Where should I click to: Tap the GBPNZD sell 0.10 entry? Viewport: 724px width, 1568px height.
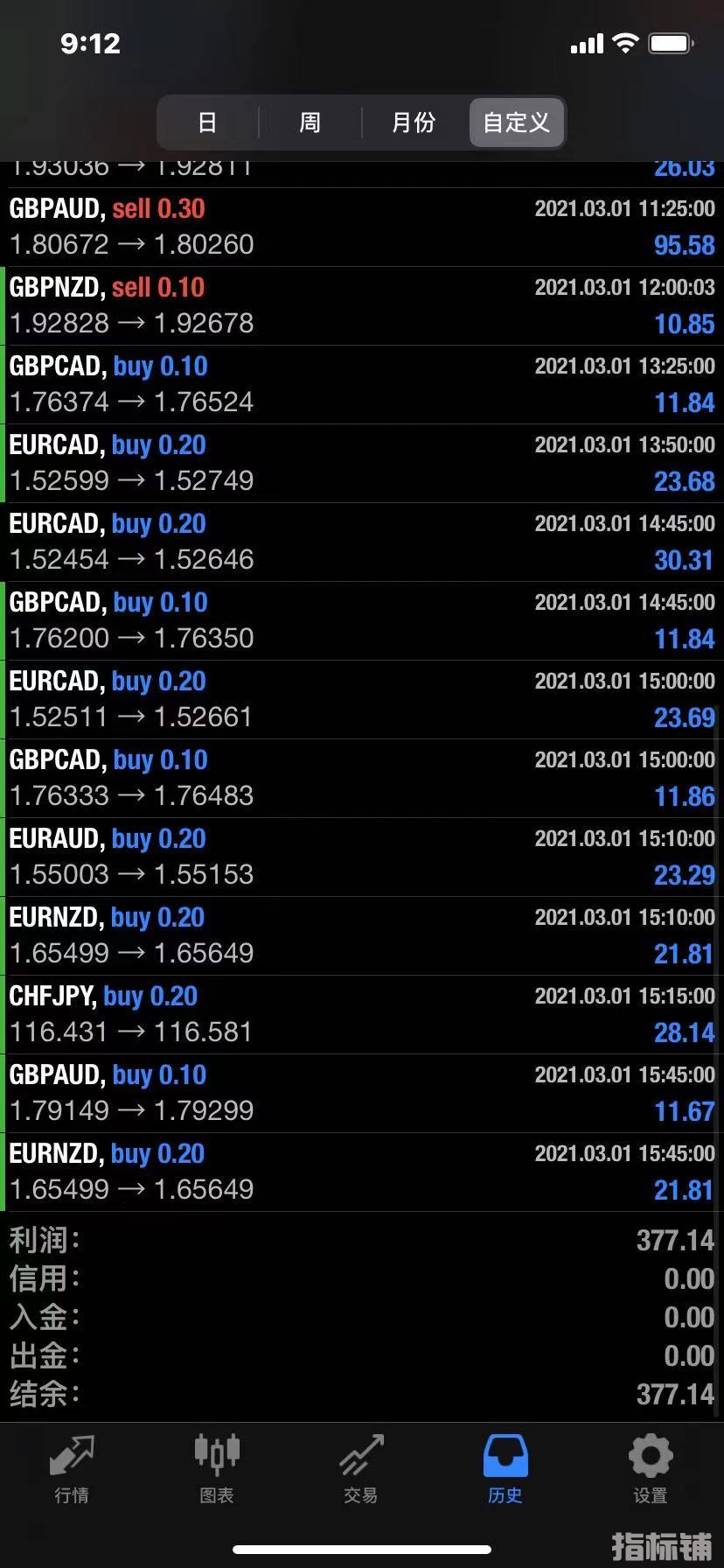(x=362, y=305)
